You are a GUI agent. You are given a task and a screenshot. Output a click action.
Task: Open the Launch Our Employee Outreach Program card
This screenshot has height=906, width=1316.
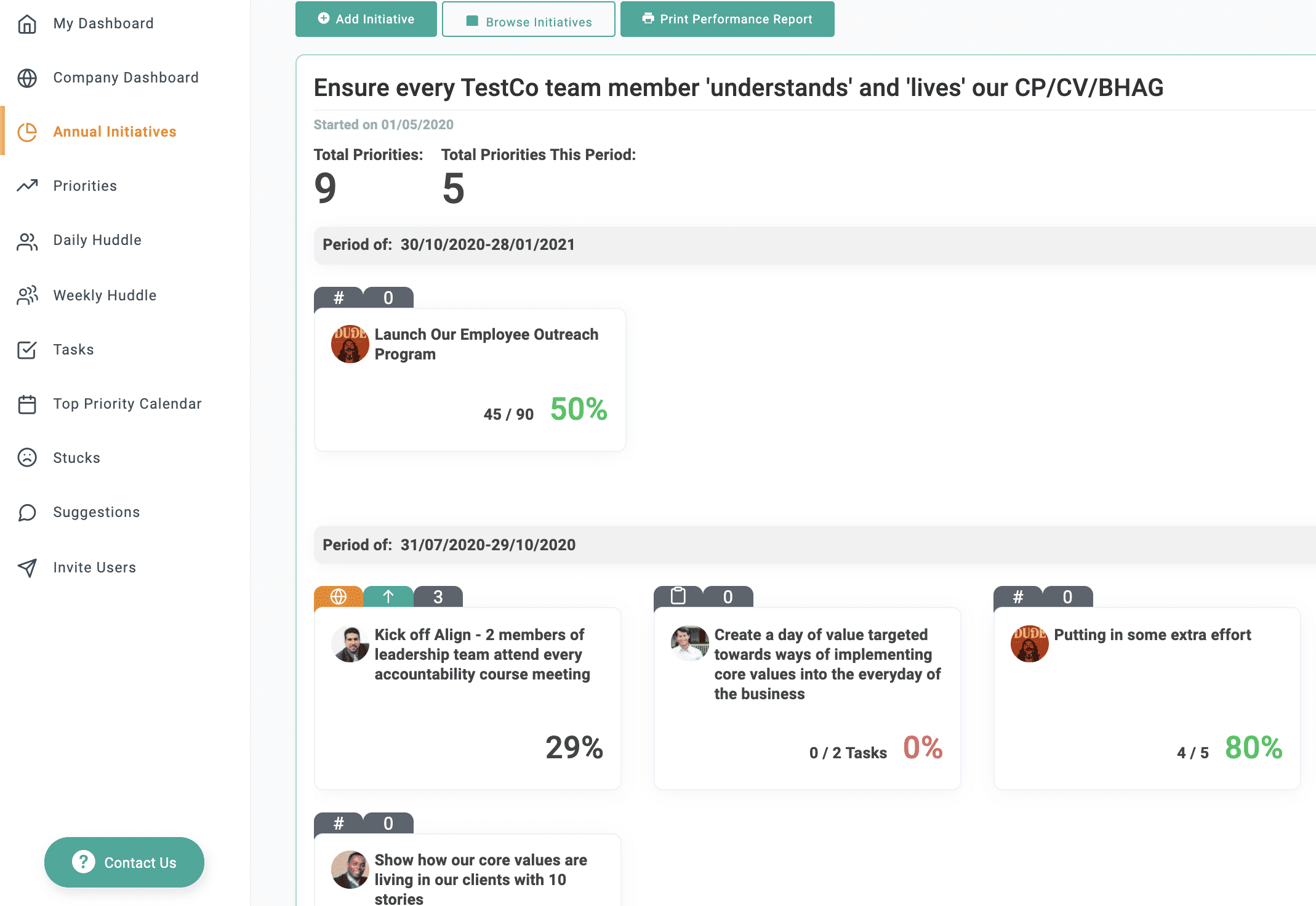coord(470,380)
